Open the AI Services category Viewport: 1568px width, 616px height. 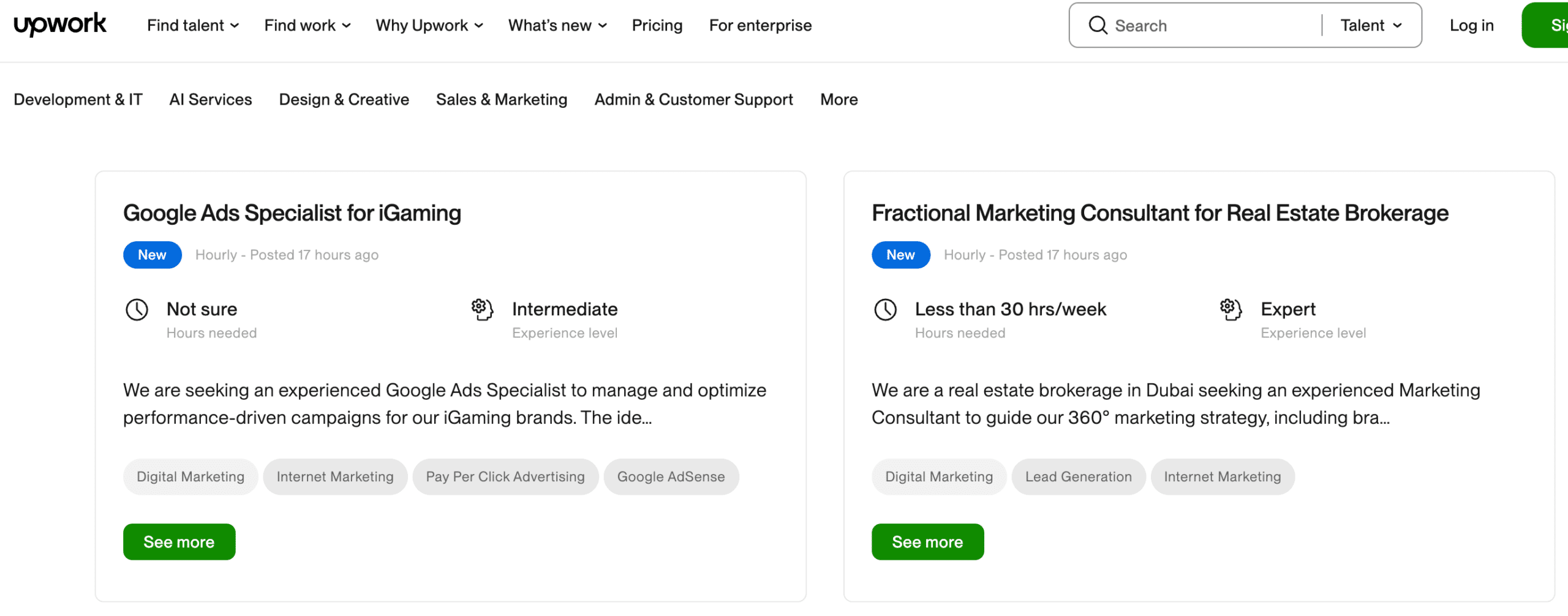(210, 99)
